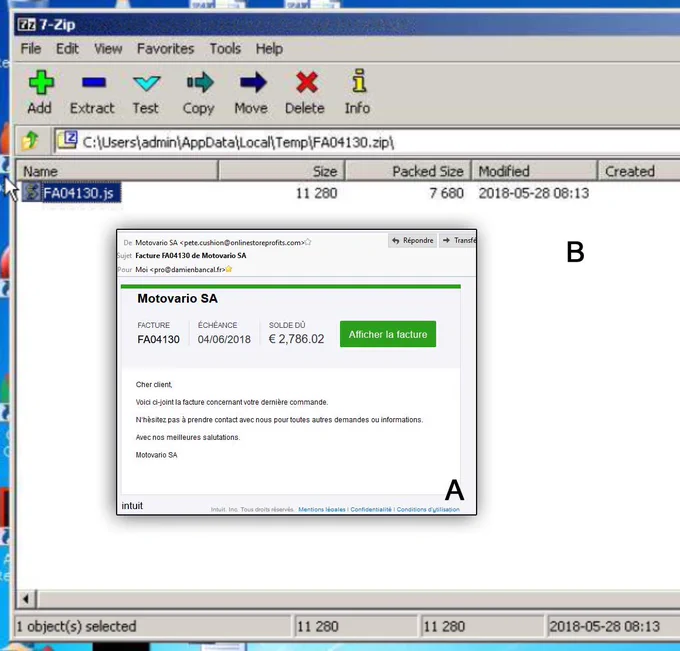Click the file row modified date 2018-05-28 08:13
Viewport: 680px width, 651px height.
534,193
